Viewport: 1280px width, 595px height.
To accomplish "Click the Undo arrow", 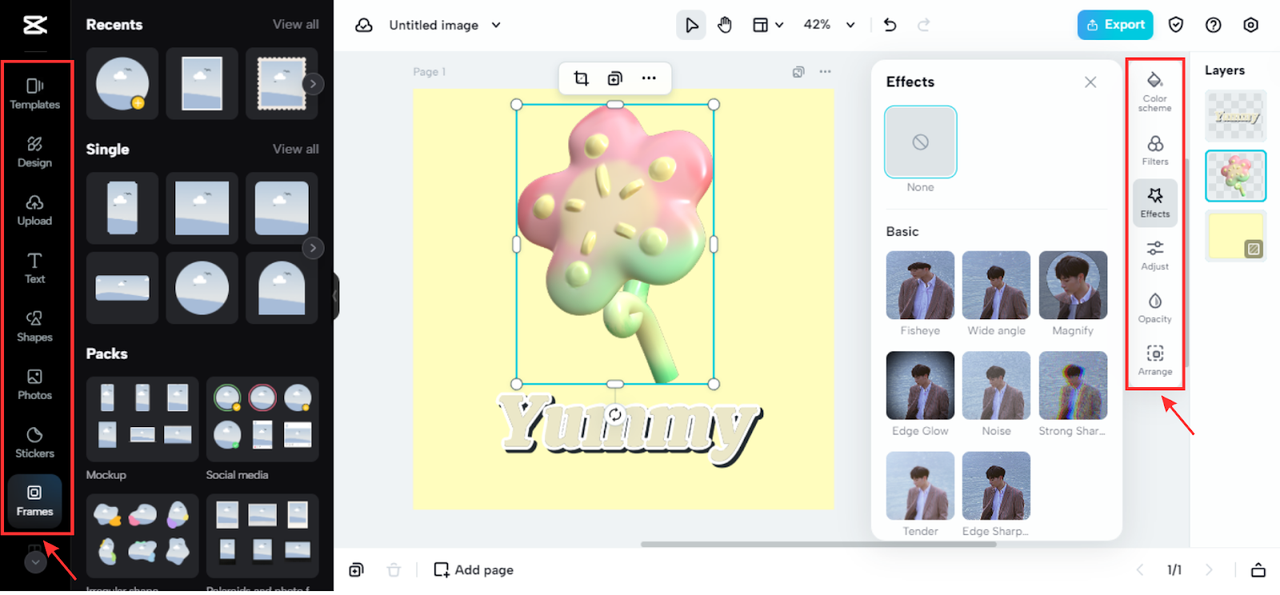I will [x=890, y=25].
